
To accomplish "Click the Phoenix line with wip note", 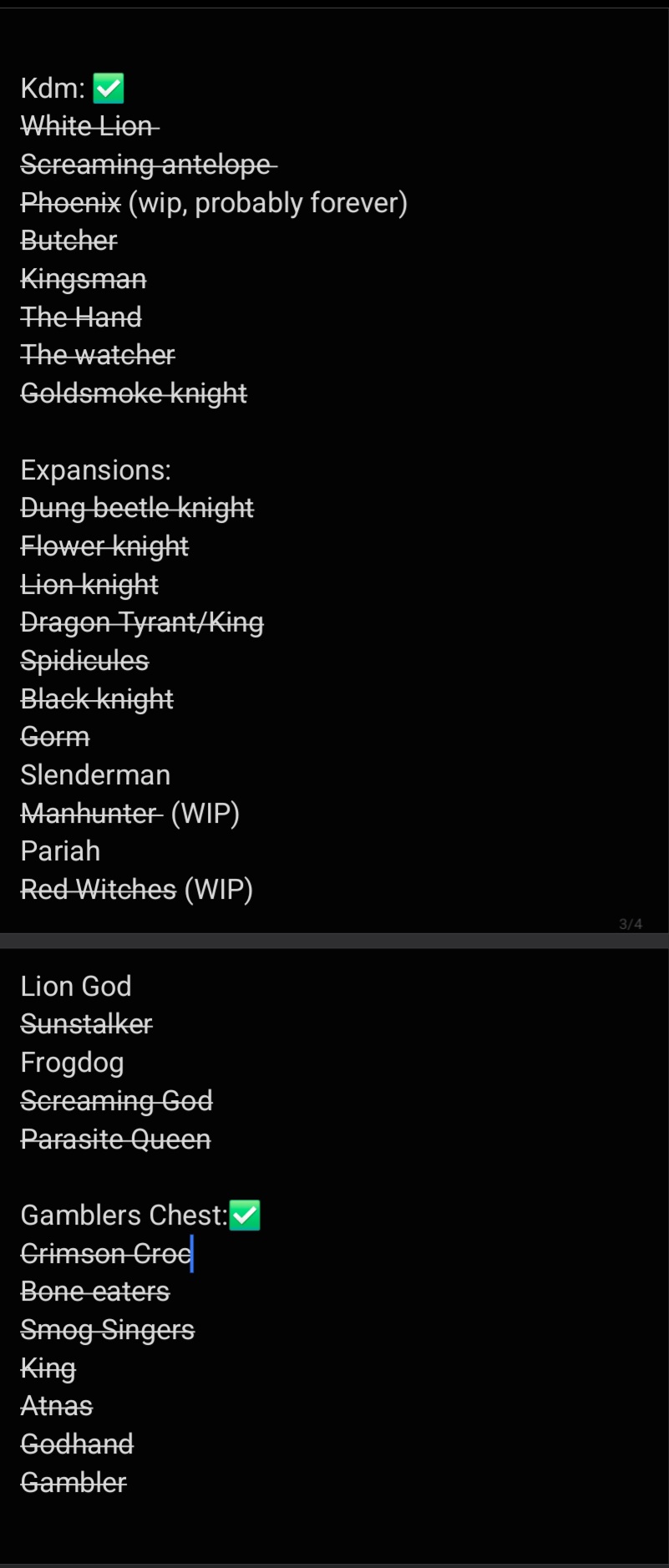I will click(x=214, y=203).
